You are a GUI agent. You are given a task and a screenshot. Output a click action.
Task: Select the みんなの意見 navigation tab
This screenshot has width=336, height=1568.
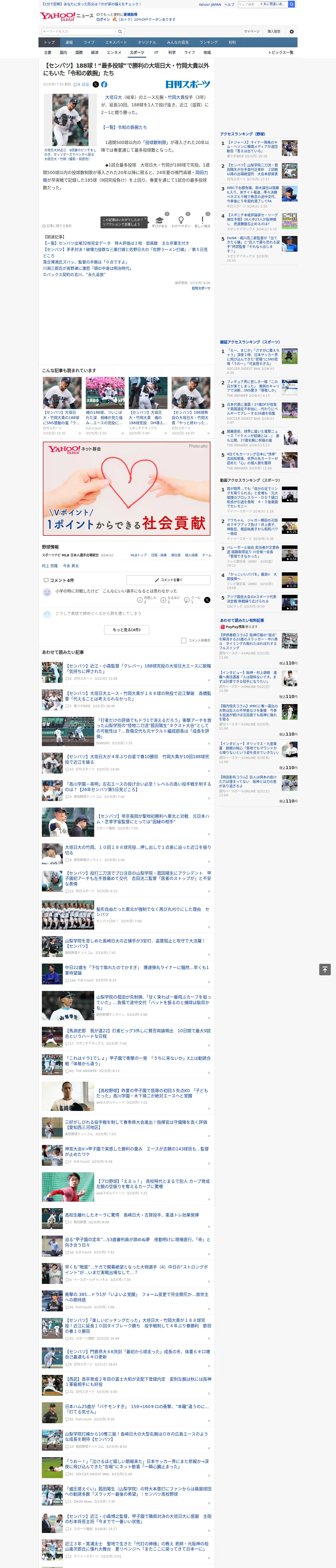pos(177,43)
